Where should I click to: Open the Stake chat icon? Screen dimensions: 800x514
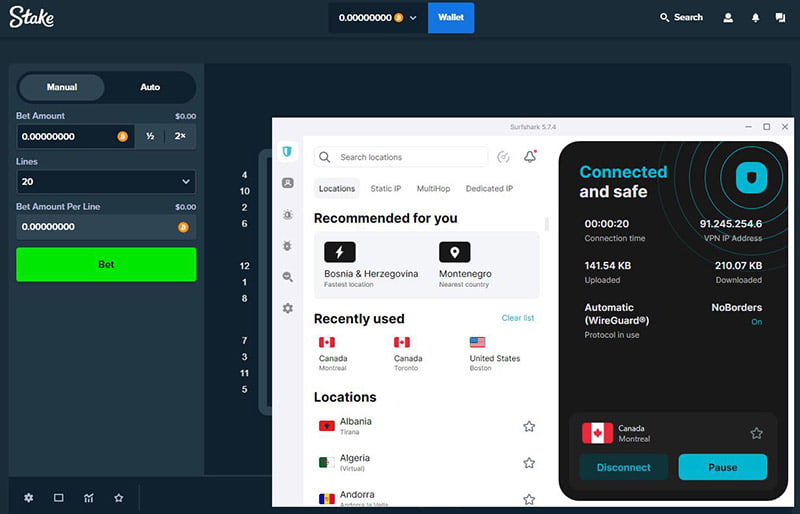click(780, 18)
